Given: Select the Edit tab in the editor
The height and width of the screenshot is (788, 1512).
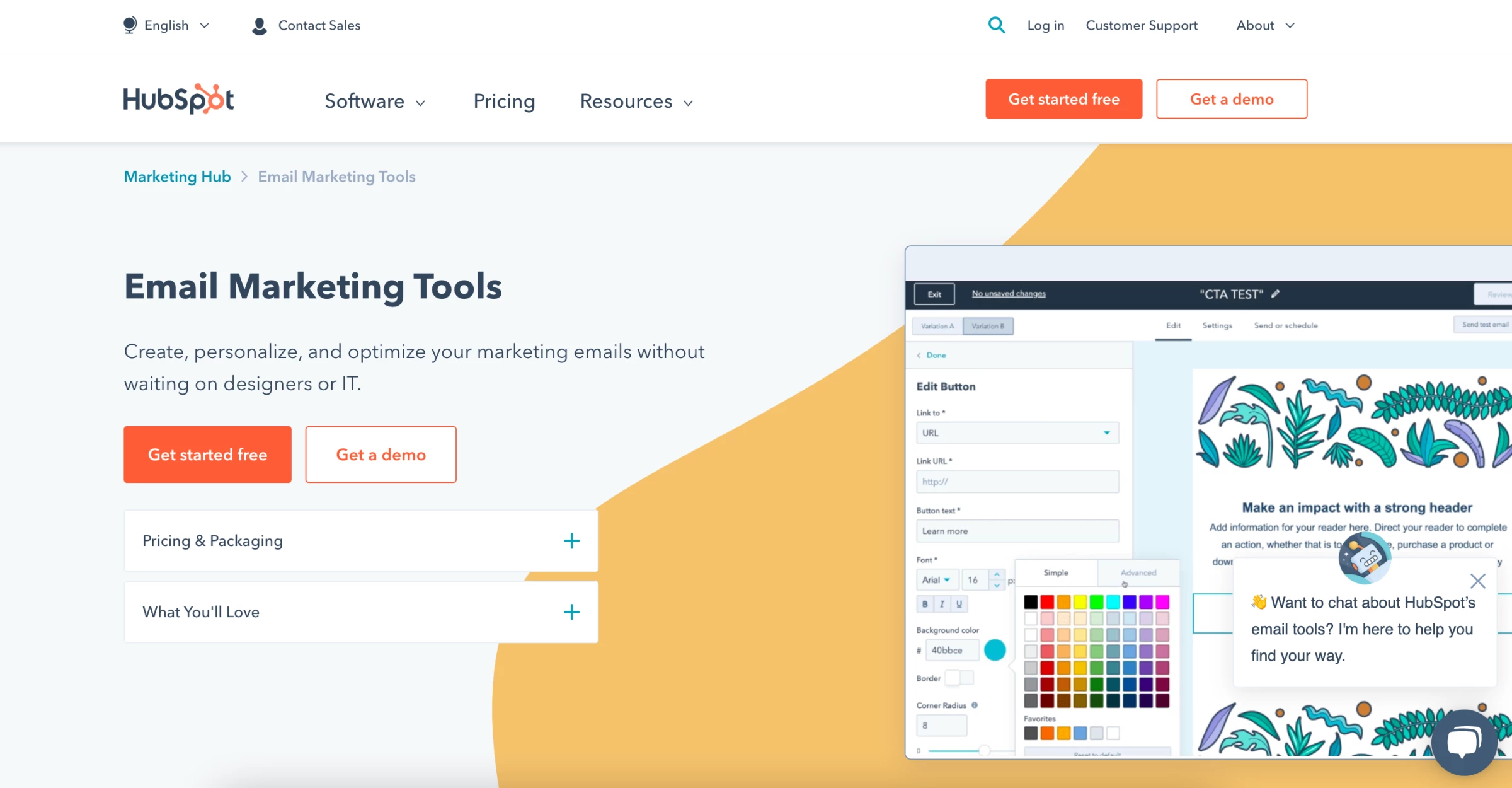Looking at the screenshot, I should [1173, 325].
